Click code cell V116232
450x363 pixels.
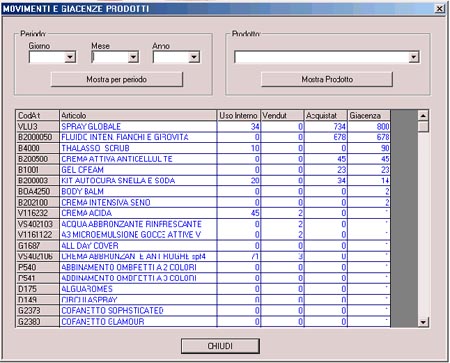[38, 213]
